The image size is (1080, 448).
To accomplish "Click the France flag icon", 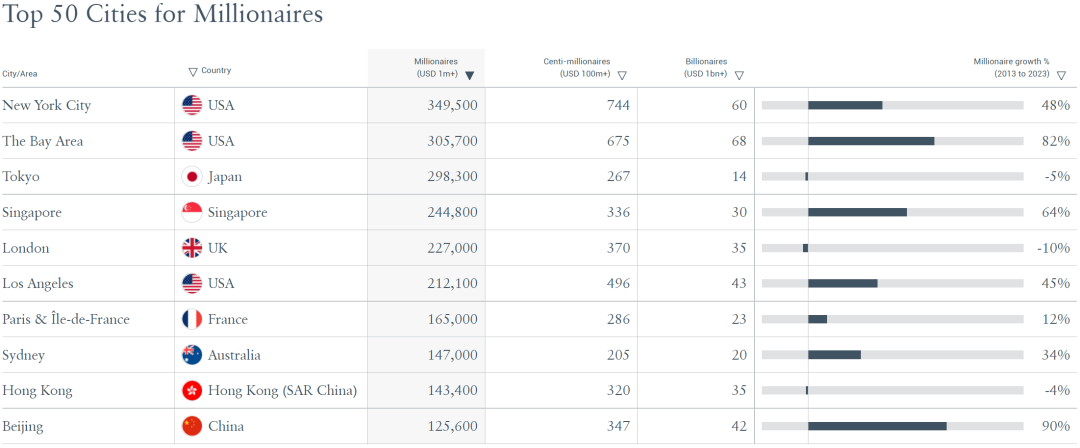I will pyautogui.click(x=192, y=320).
